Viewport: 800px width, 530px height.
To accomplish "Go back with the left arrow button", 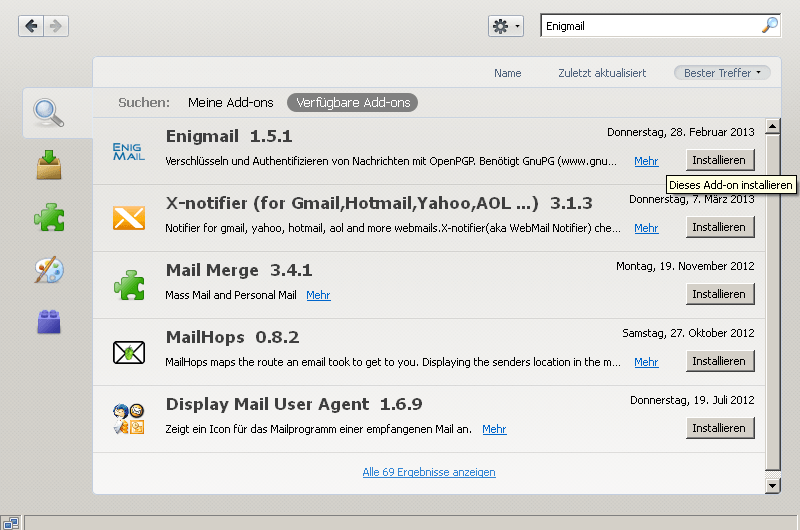I will 31,26.
